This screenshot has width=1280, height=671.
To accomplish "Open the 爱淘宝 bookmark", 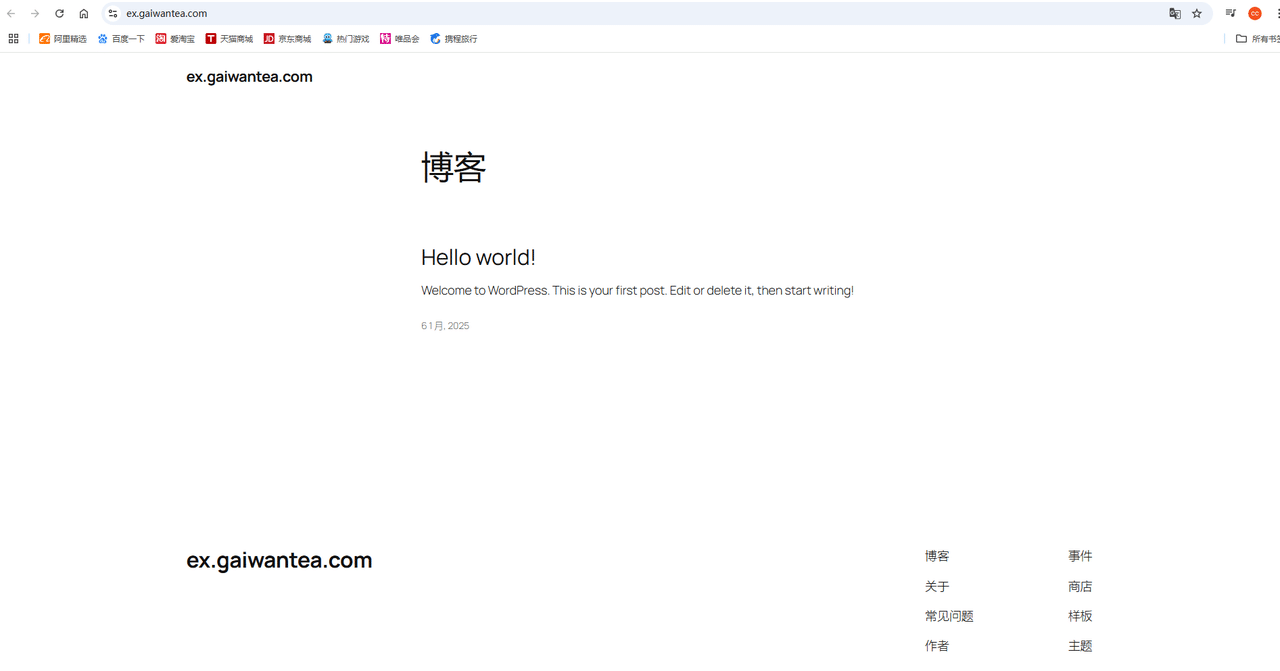I will coord(175,39).
